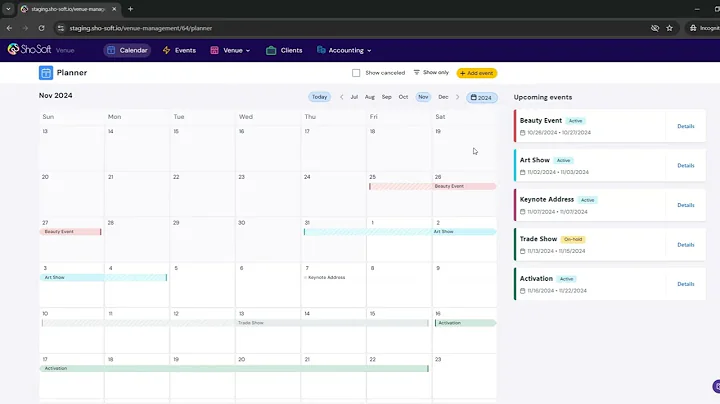720x404 pixels.
Task: Open Details for Art Show
Action: 686,165
